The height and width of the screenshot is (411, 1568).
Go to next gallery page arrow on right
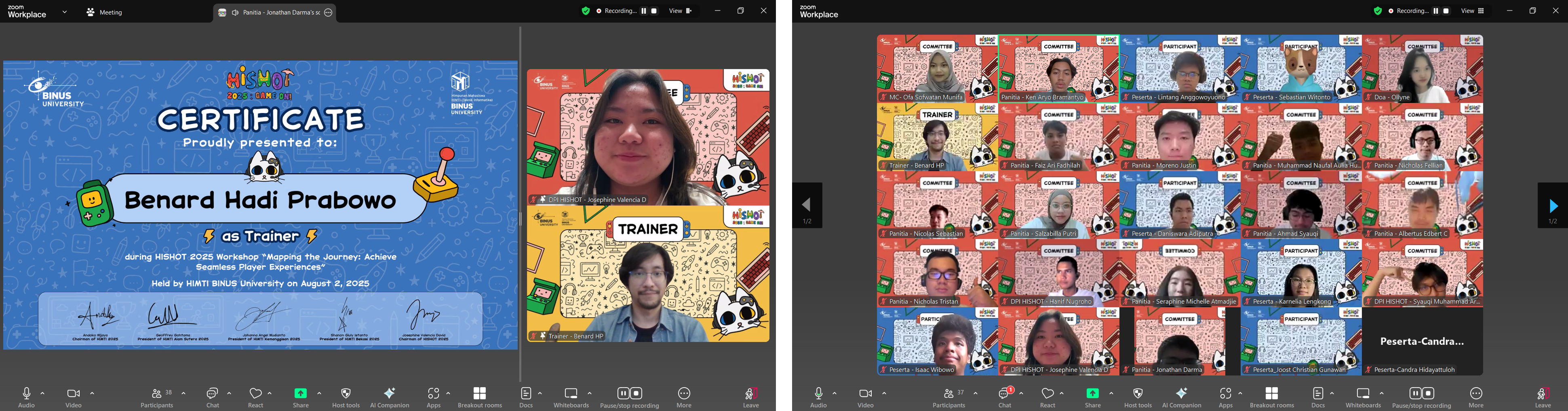pos(1552,205)
